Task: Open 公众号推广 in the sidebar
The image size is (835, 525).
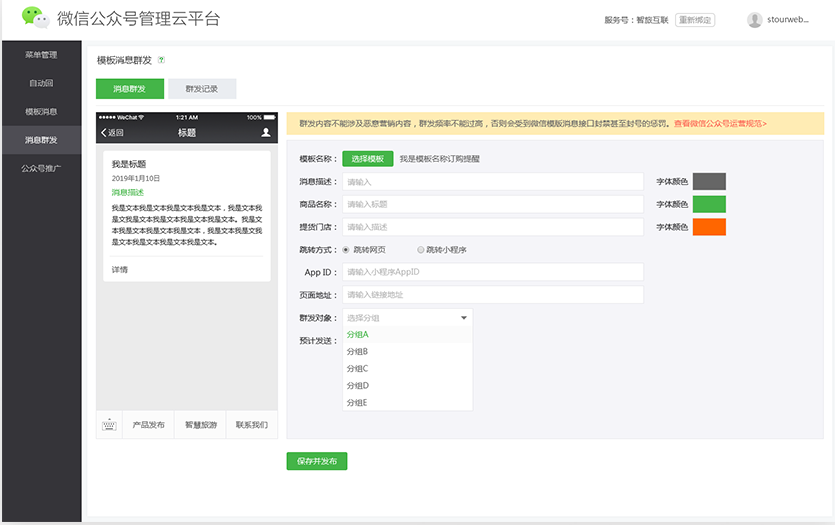Action: pos(41,168)
